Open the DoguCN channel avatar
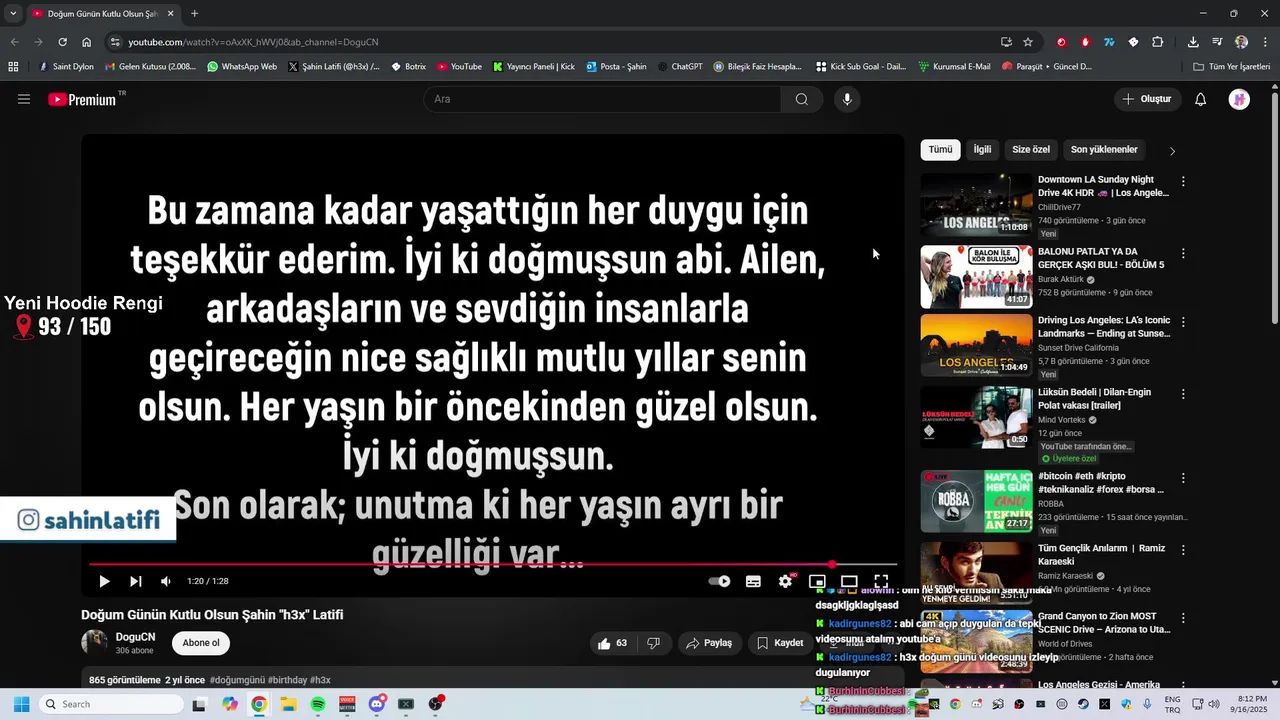 click(x=95, y=643)
